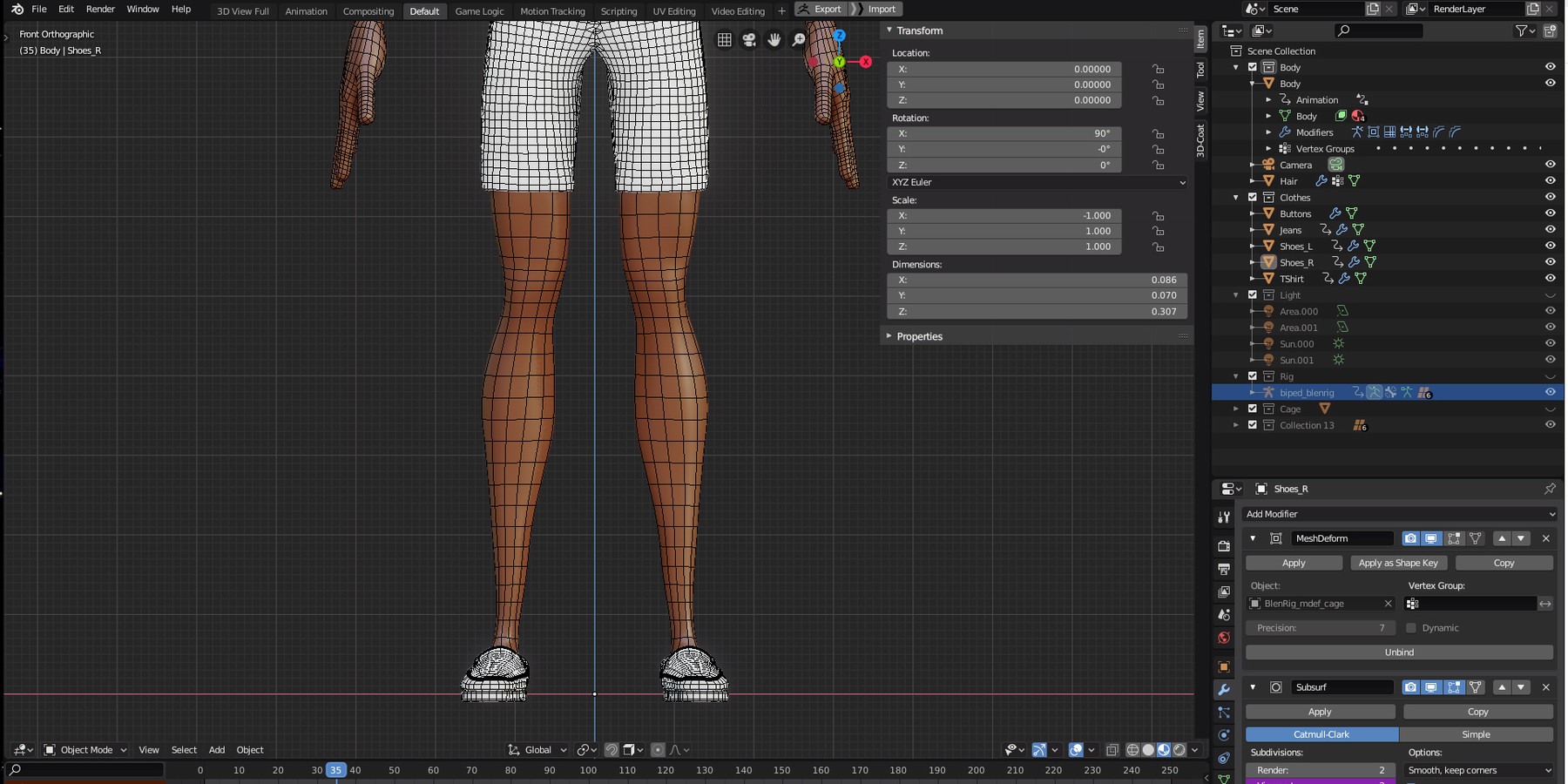The image size is (1568, 784).
Task: Hide the Jeans object with eye icon
Action: (1551, 230)
